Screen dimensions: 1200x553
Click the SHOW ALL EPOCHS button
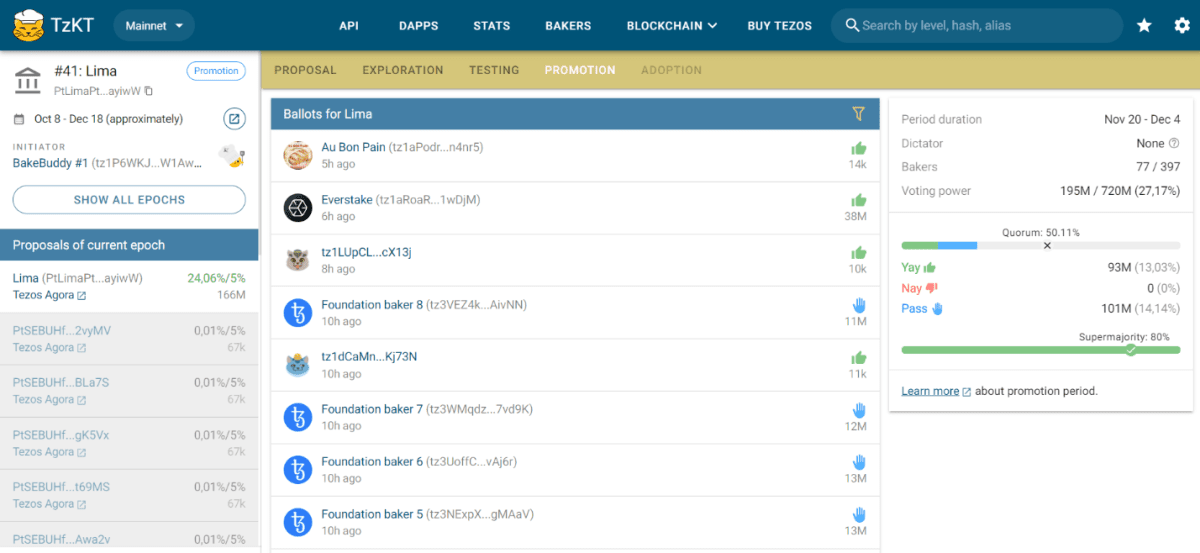(x=129, y=200)
